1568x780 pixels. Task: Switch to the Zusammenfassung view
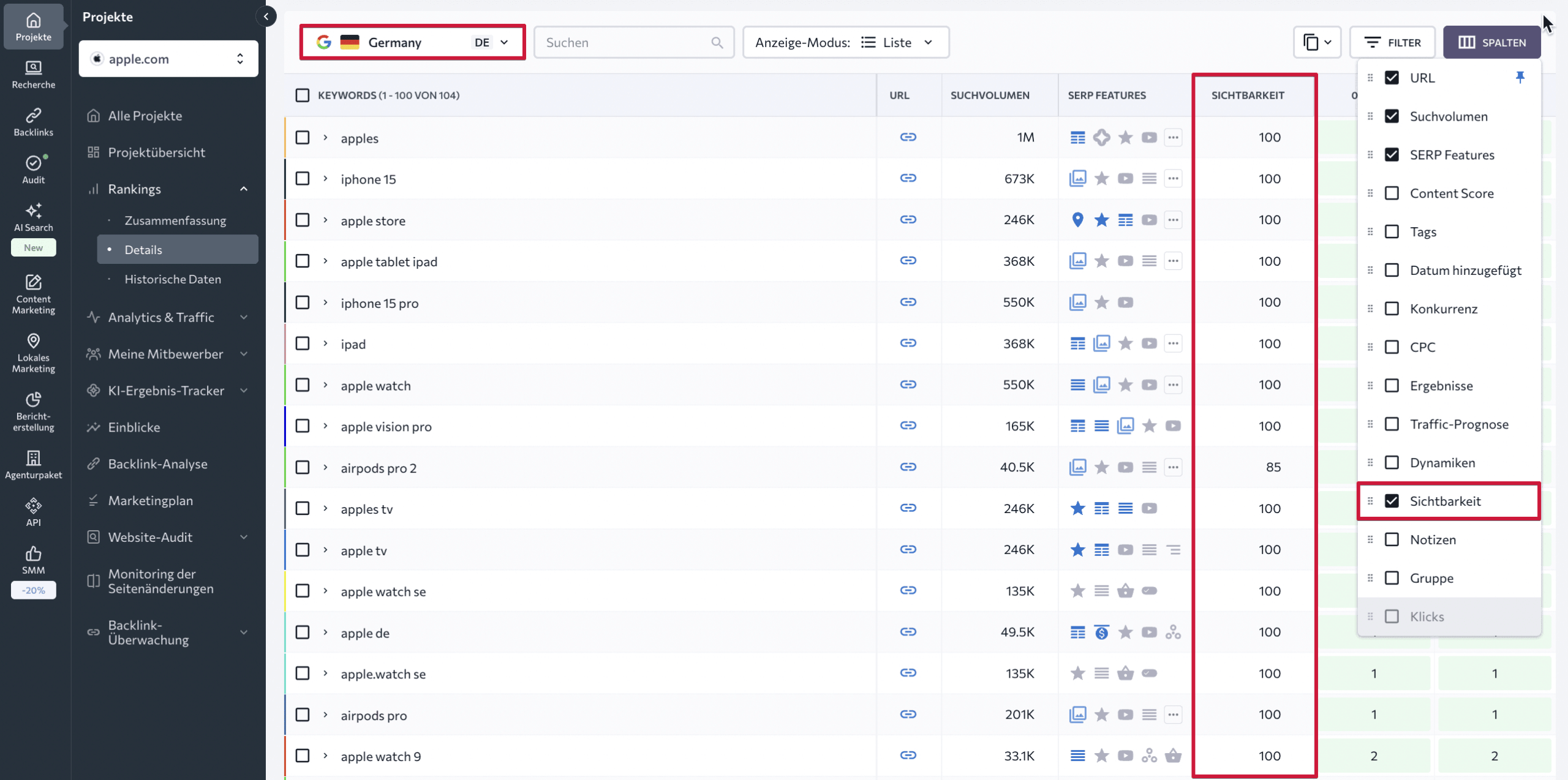click(175, 220)
